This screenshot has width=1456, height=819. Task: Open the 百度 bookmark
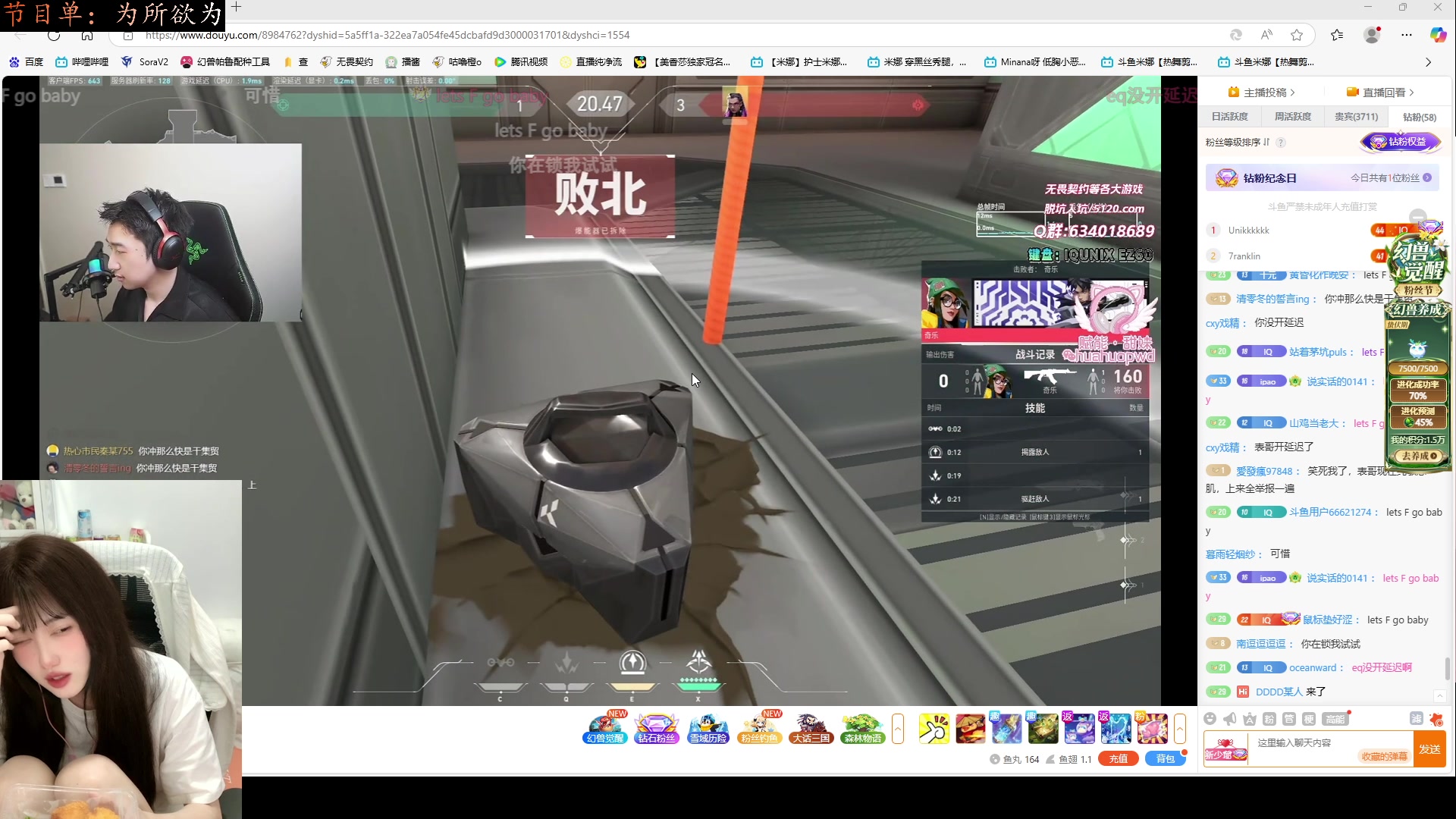pyautogui.click(x=26, y=62)
